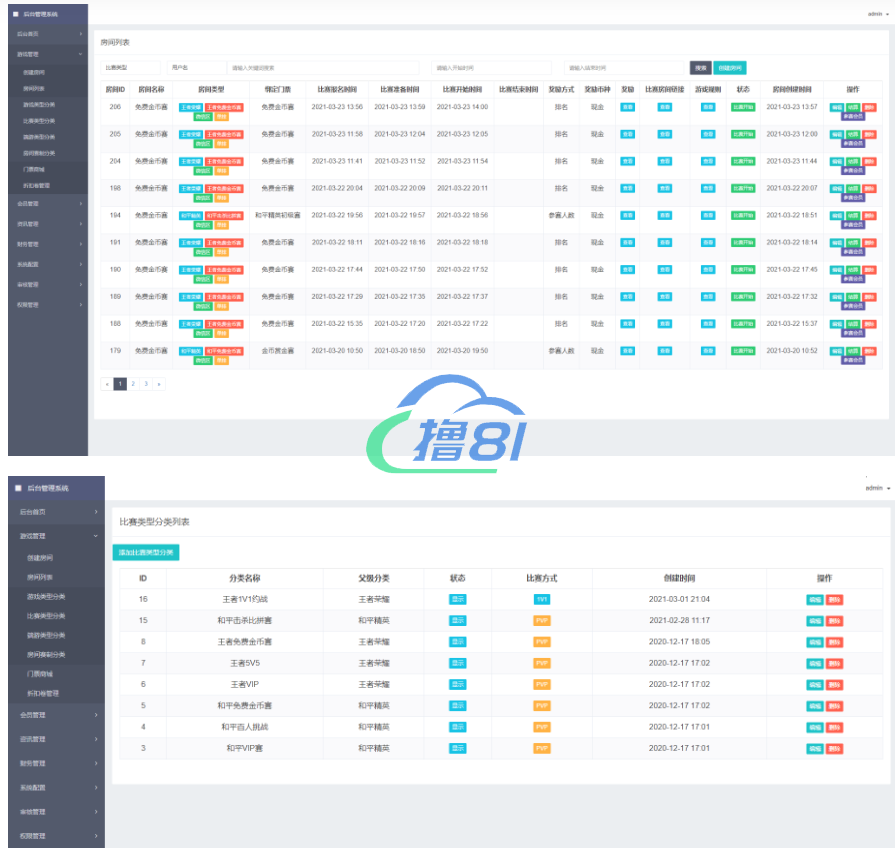The image size is (895, 848).
Task: Select 房间列表 in top sidebar
Action: pyautogui.click(x=33, y=88)
